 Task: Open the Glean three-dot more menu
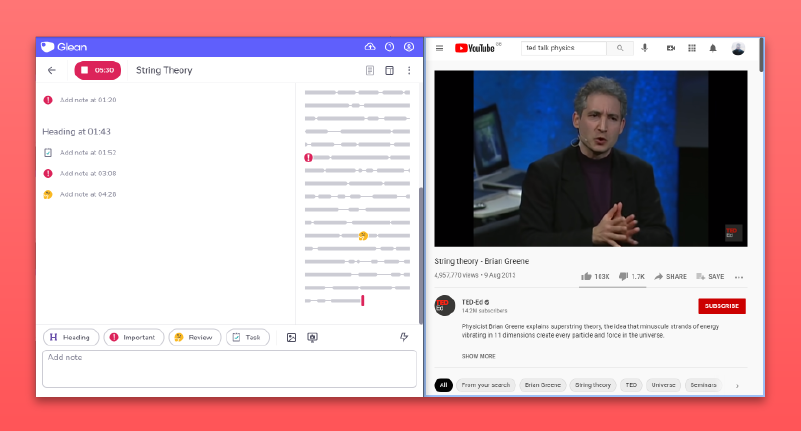(409, 70)
